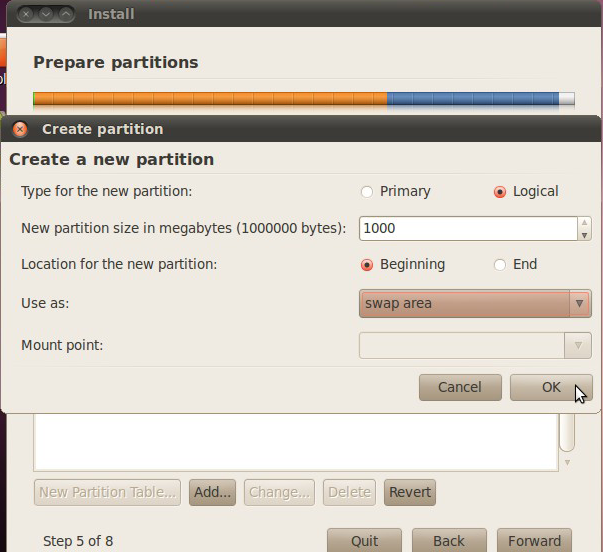Choose End as partition location

(x=500, y=265)
